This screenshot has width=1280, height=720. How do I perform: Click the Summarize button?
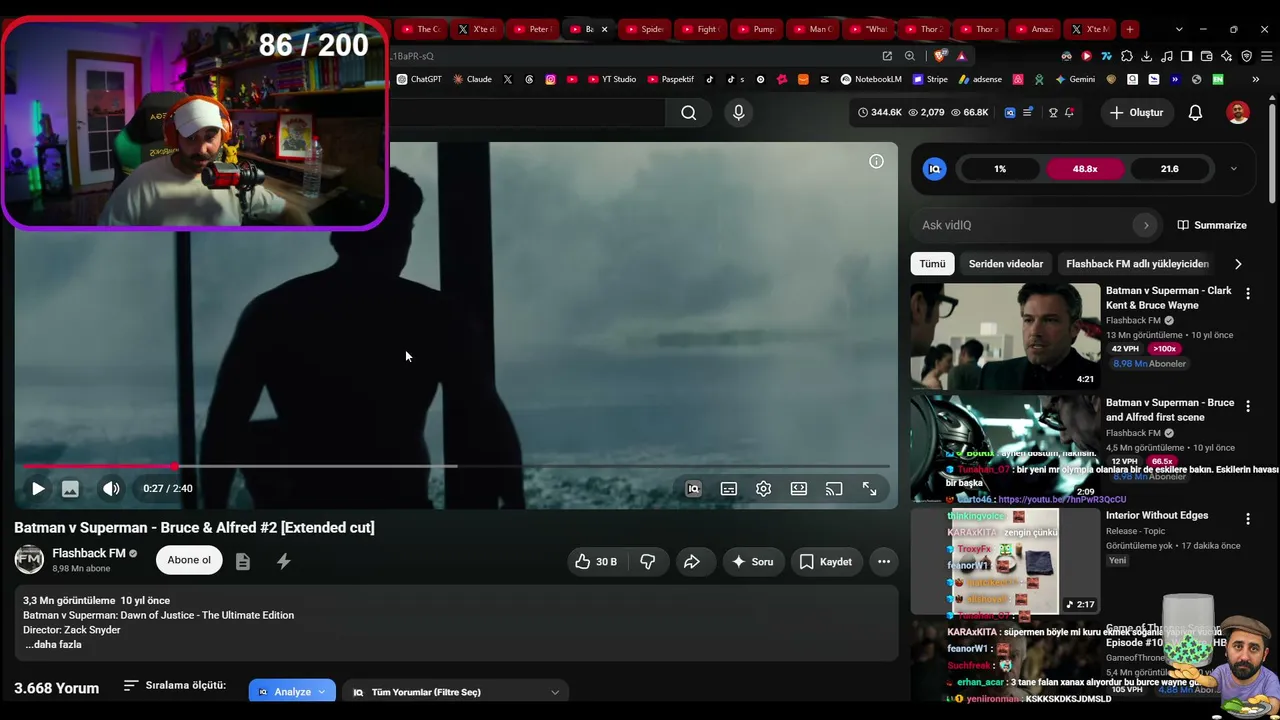point(1212,225)
